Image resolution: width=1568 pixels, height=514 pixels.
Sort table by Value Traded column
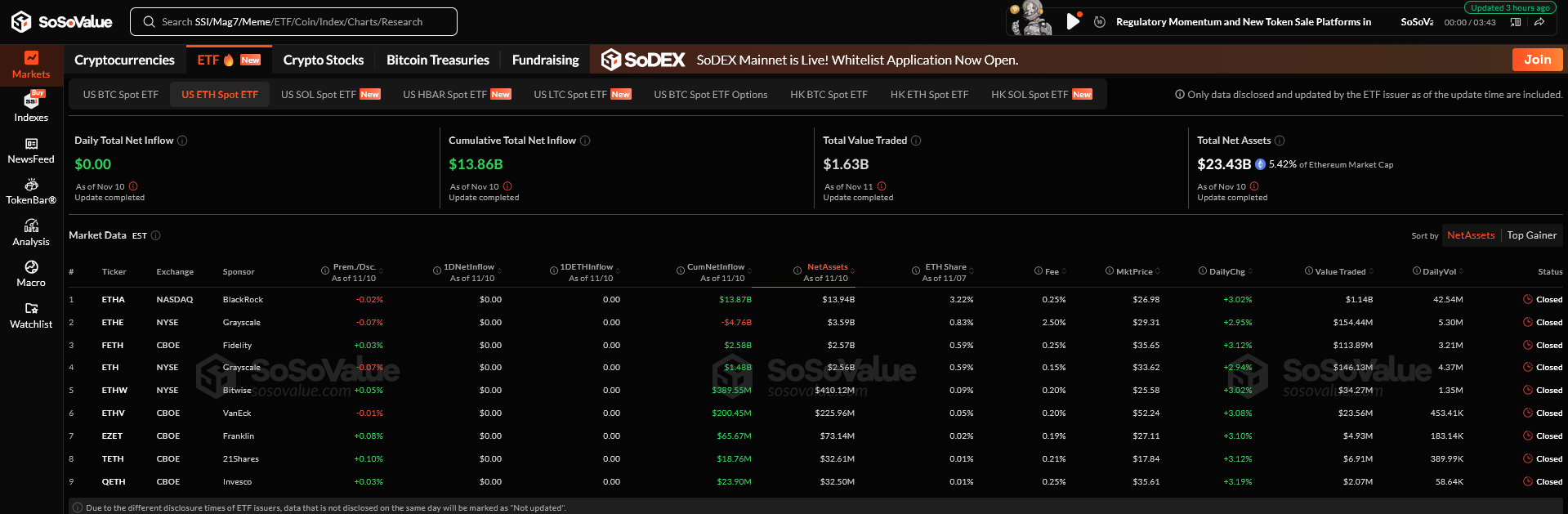coord(1370,271)
